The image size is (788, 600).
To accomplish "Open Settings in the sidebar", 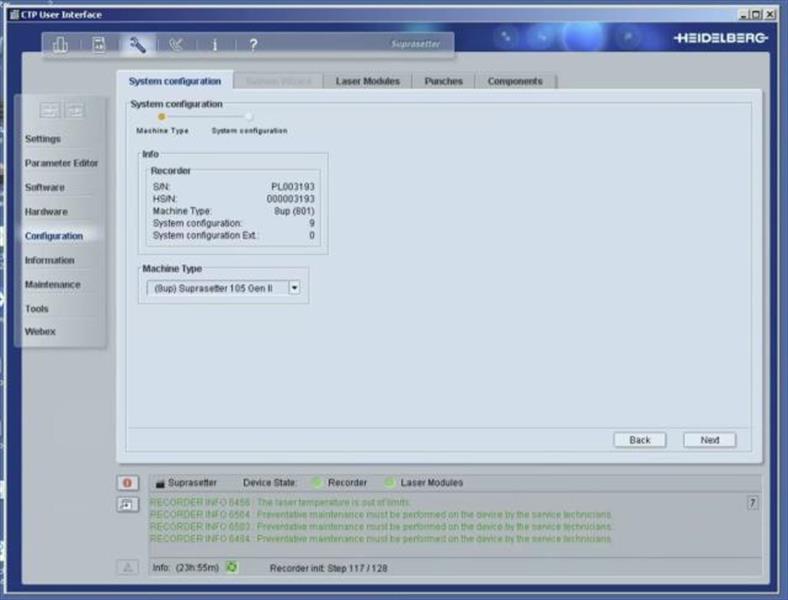I will click(43, 139).
